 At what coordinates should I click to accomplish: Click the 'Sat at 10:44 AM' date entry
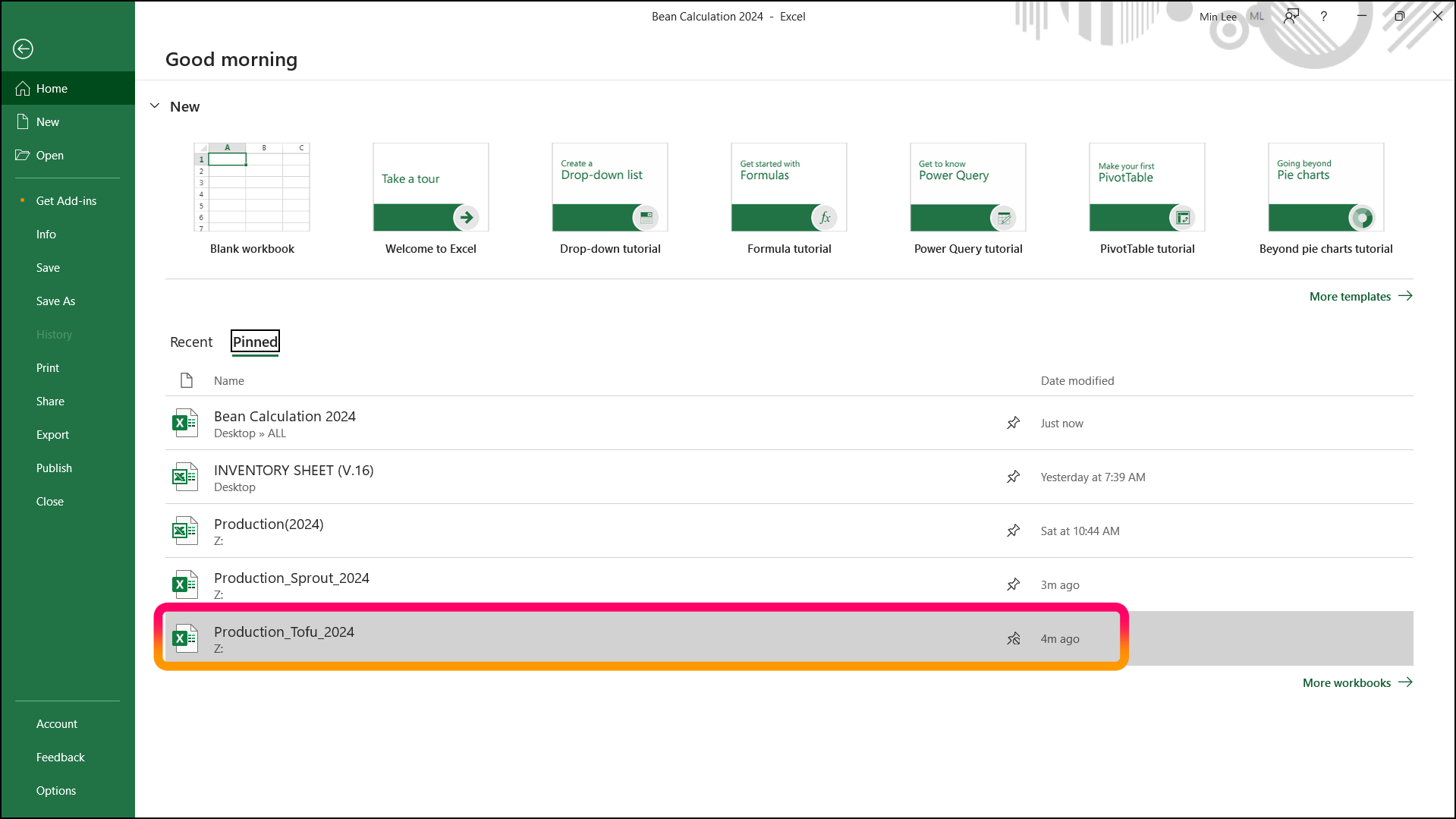click(x=1080, y=531)
